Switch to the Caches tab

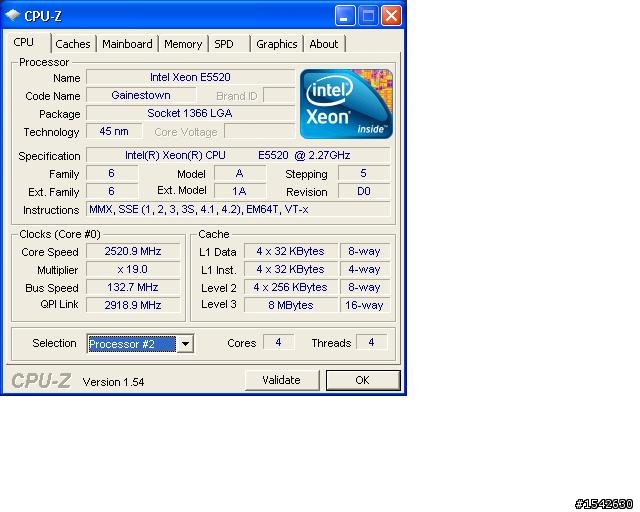tap(73, 44)
